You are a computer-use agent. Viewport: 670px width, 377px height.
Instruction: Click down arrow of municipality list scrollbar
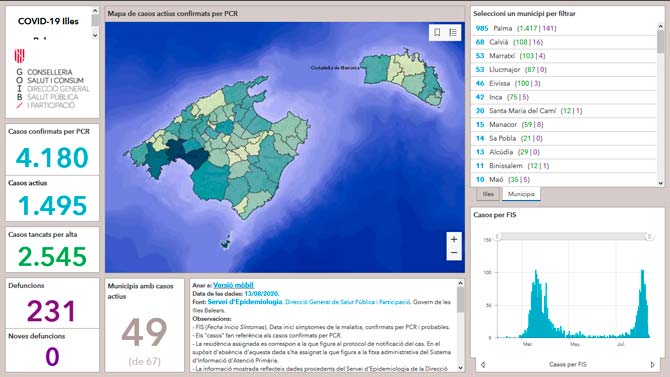tap(661, 183)
